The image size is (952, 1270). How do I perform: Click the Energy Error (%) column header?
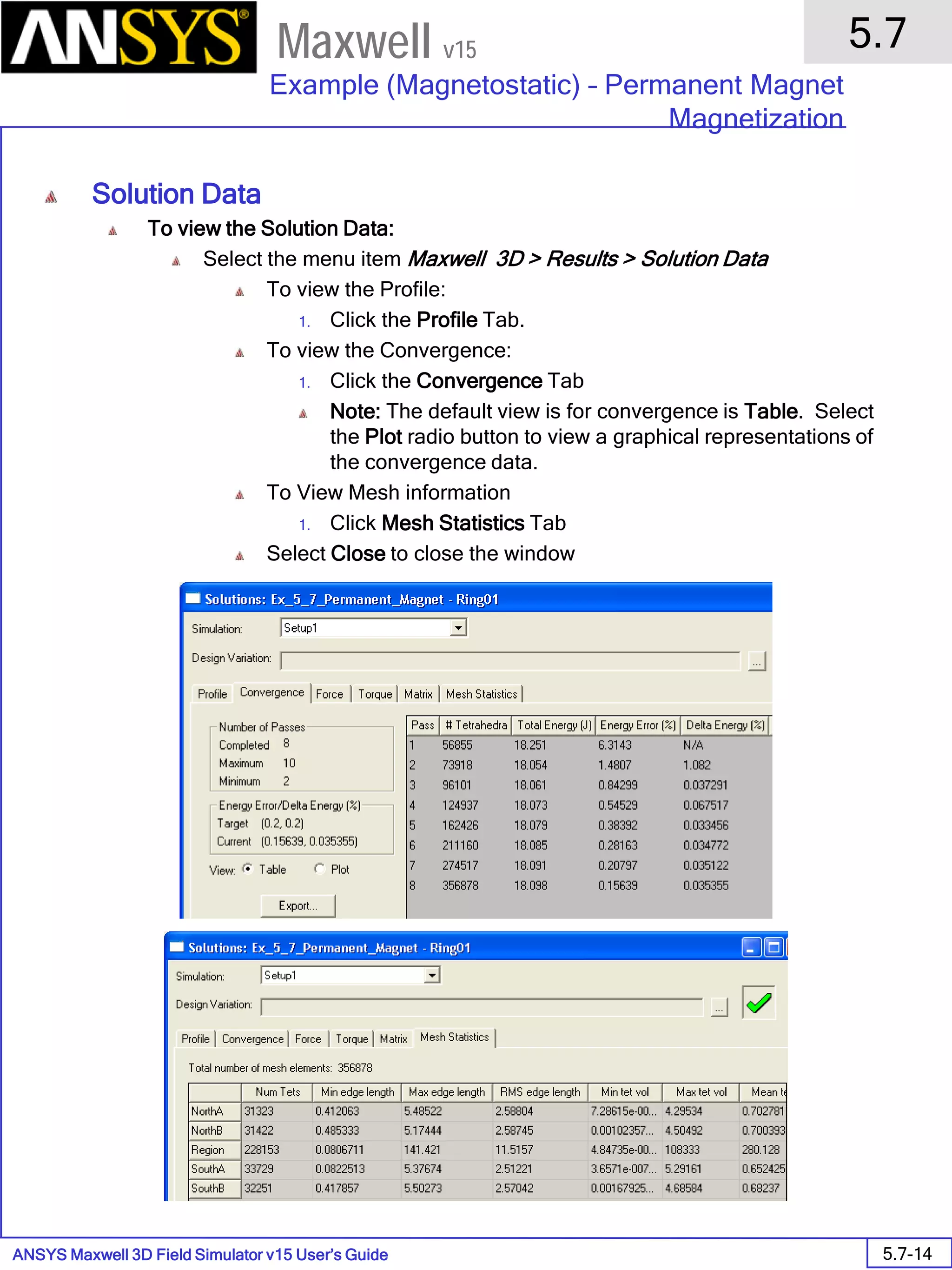pos(638,725)
